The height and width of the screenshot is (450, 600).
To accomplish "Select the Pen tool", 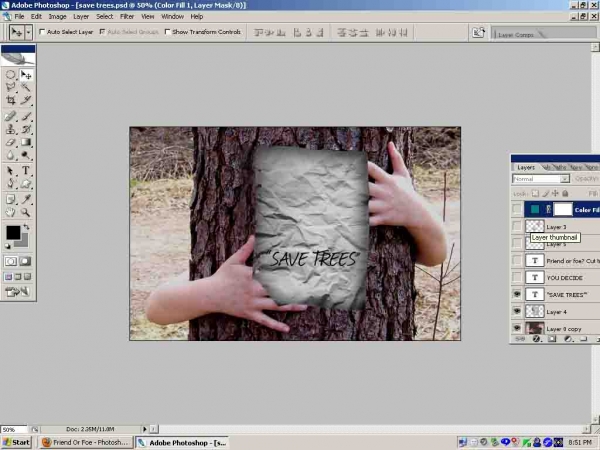I will (11, 184).
